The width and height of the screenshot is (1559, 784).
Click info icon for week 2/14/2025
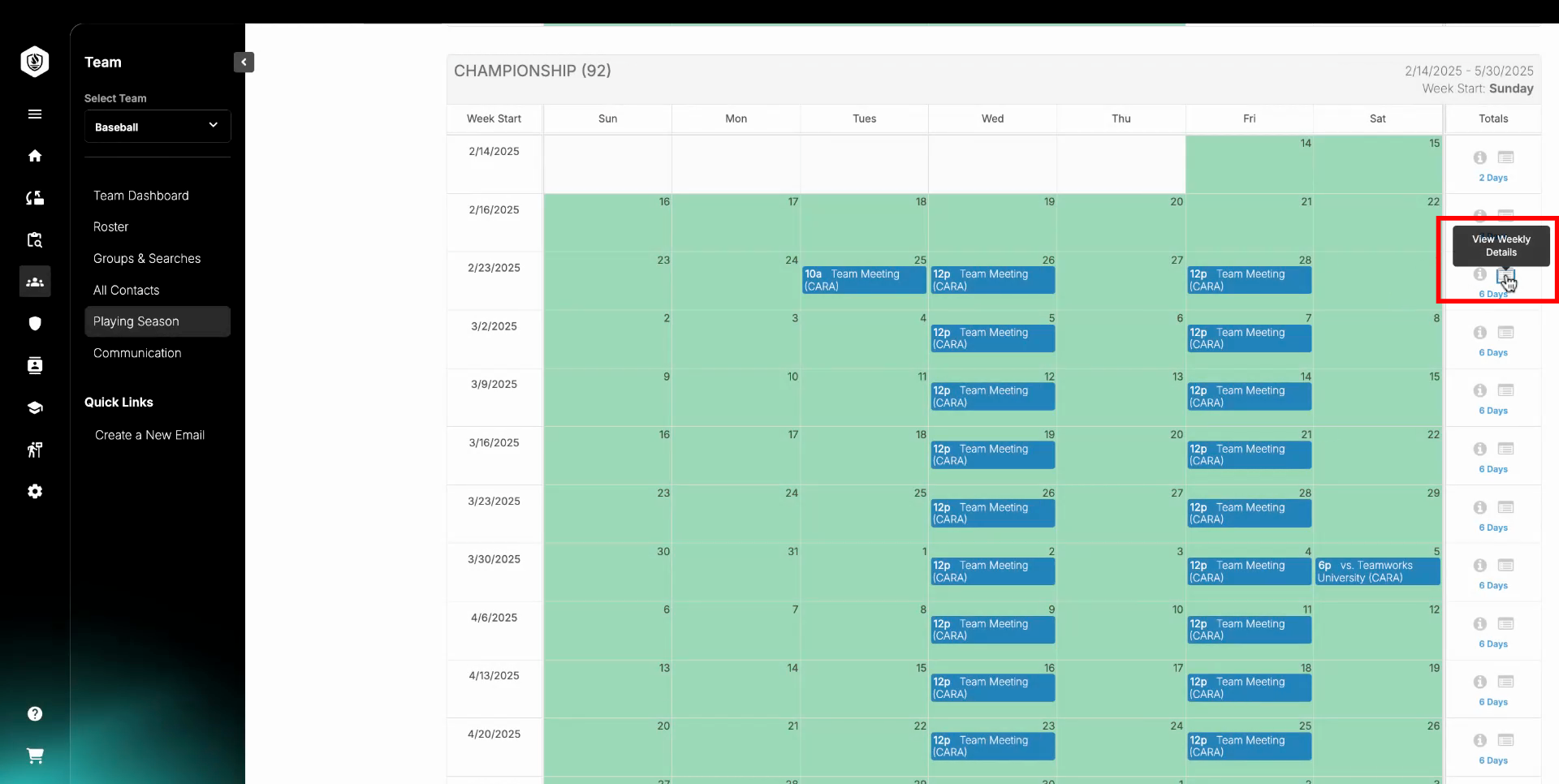pyautogui.click(x=1480, y=157)
